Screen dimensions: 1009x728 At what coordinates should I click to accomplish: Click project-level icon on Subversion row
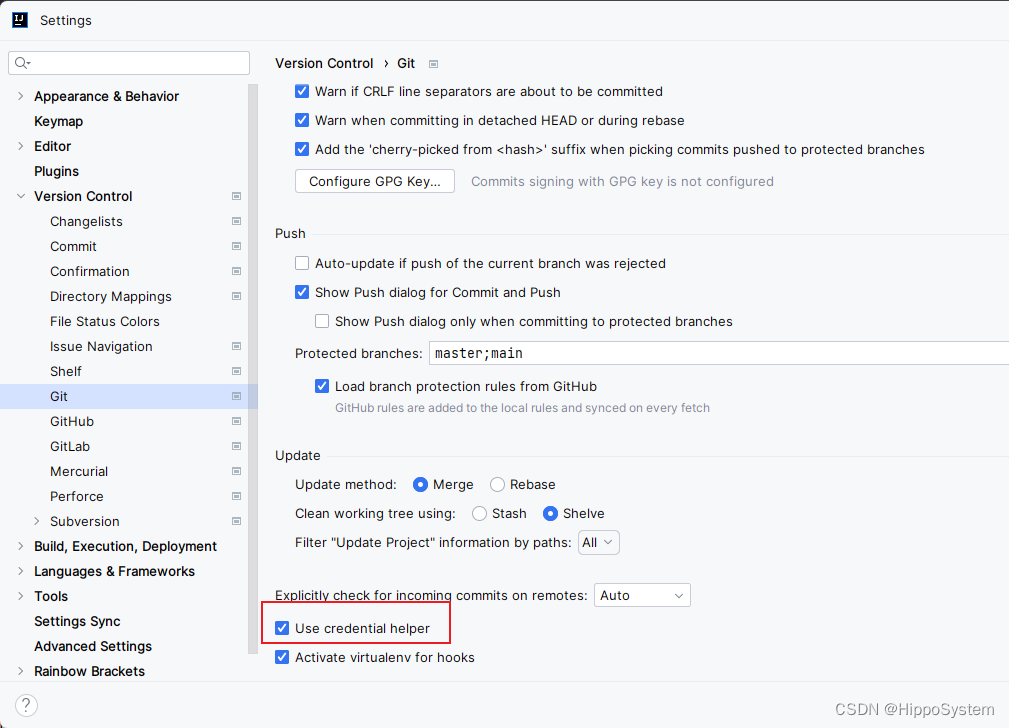[236, 521]
